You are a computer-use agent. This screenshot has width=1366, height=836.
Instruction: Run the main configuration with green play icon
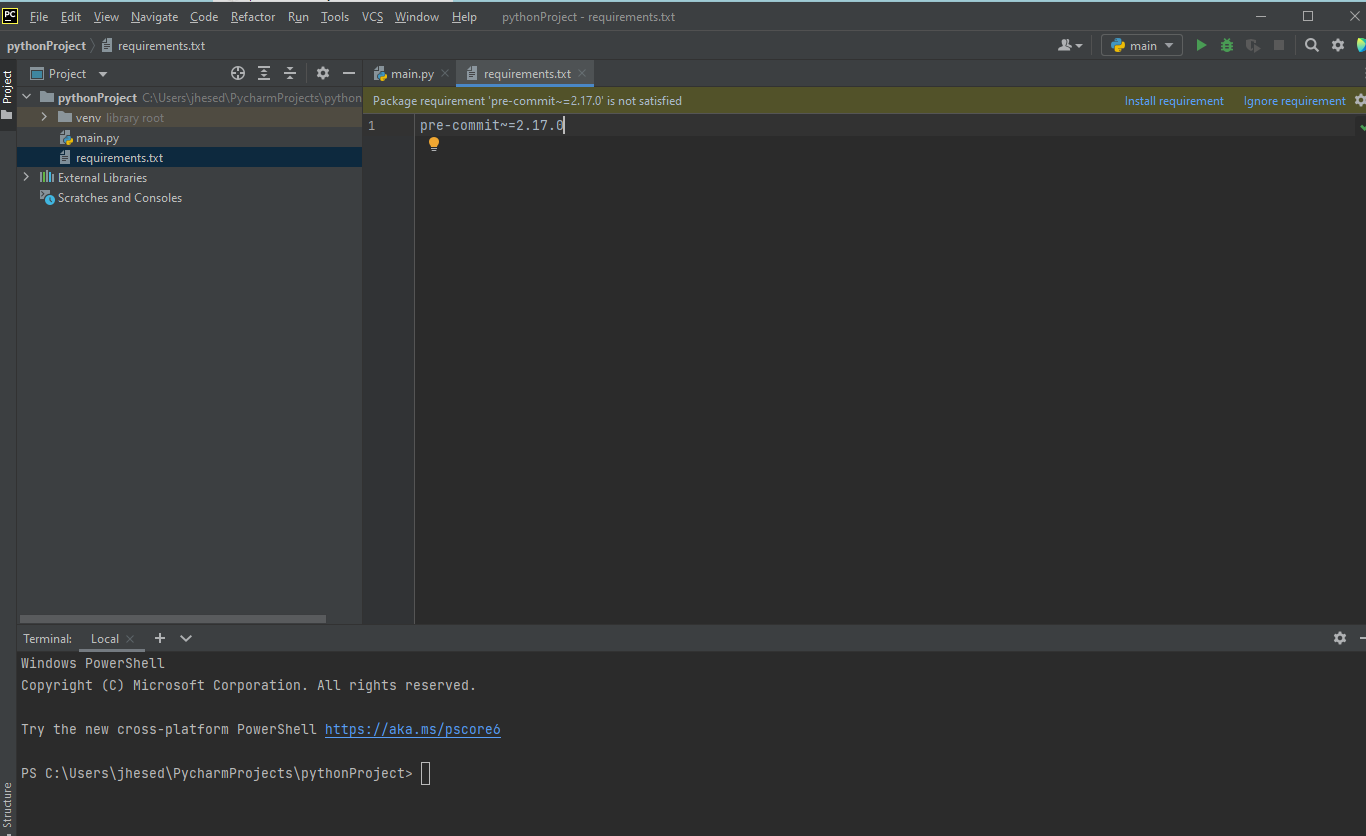pyautogui.click(x=1201, y=44)
